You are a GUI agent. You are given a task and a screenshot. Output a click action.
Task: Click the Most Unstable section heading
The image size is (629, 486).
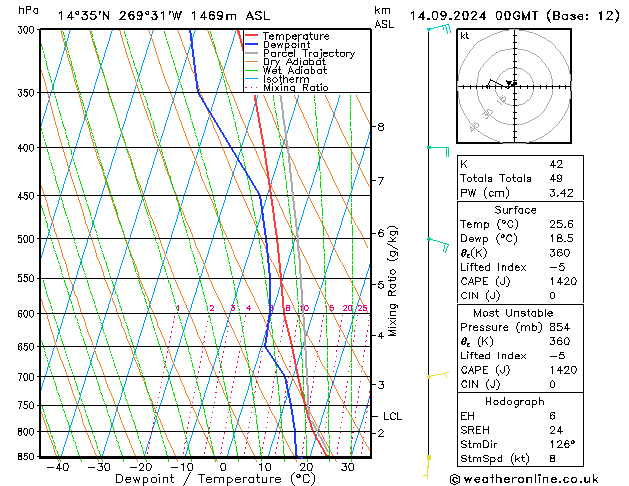(513, 313)
